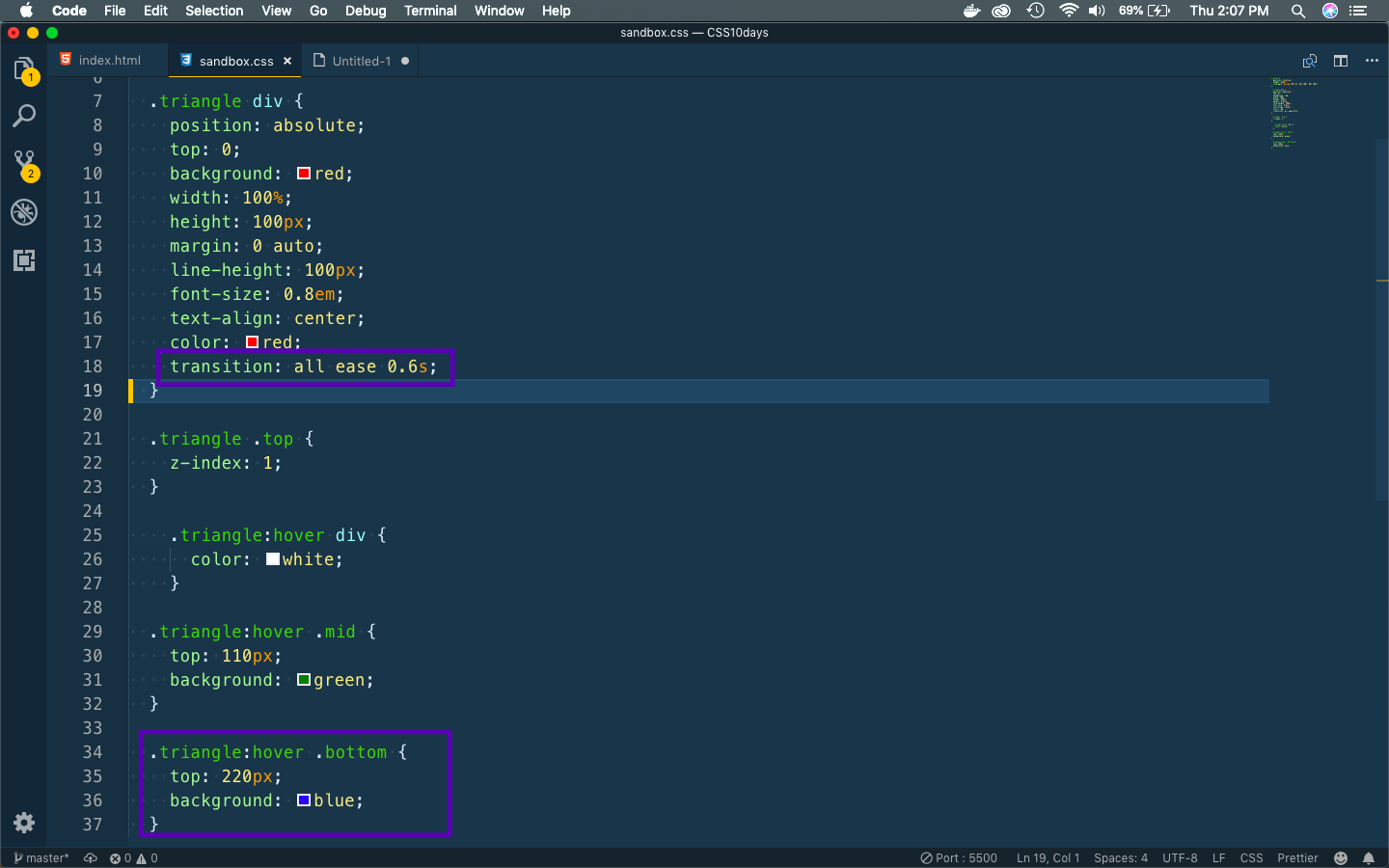The width and height of the screenshot is (1389, 868).
Task: Open the Explorer view in activity bar
Action: tap(24, 69)
